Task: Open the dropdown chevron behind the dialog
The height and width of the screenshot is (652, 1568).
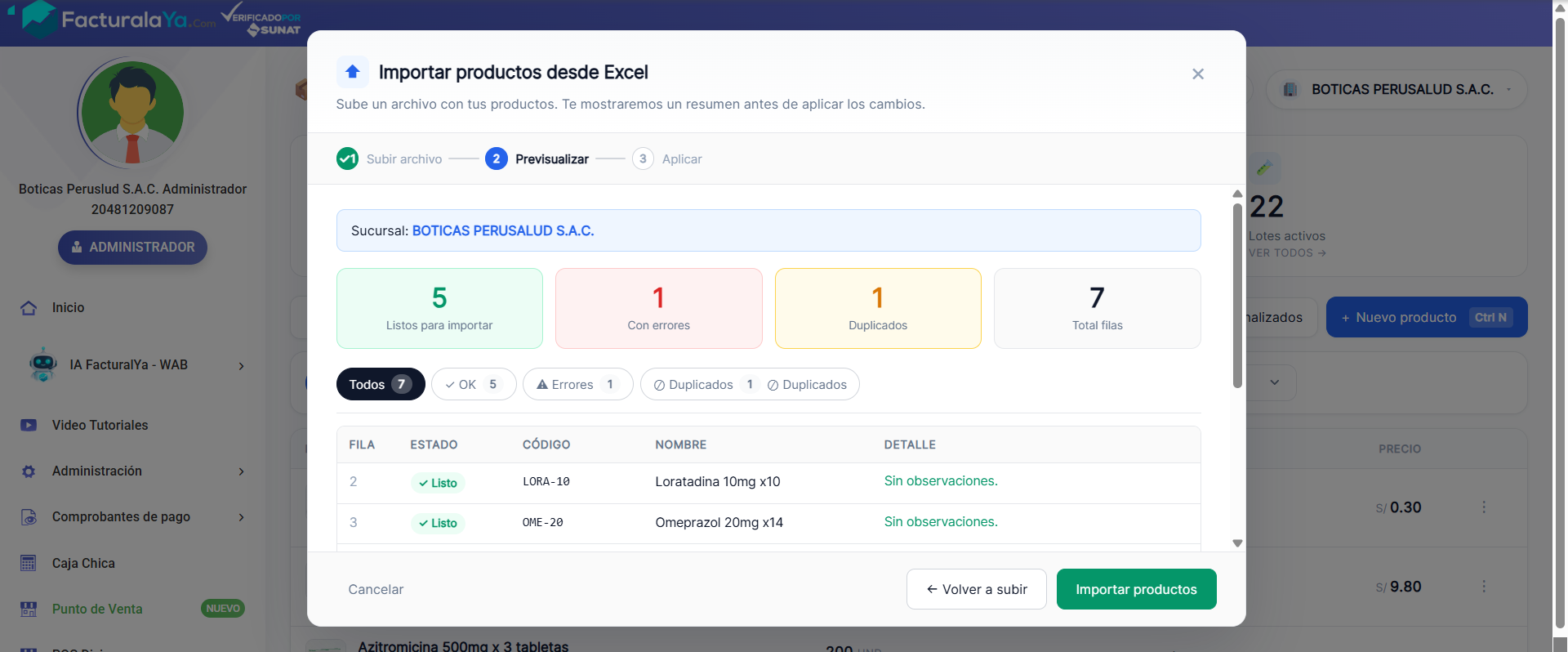Action: coord(1274,382)
